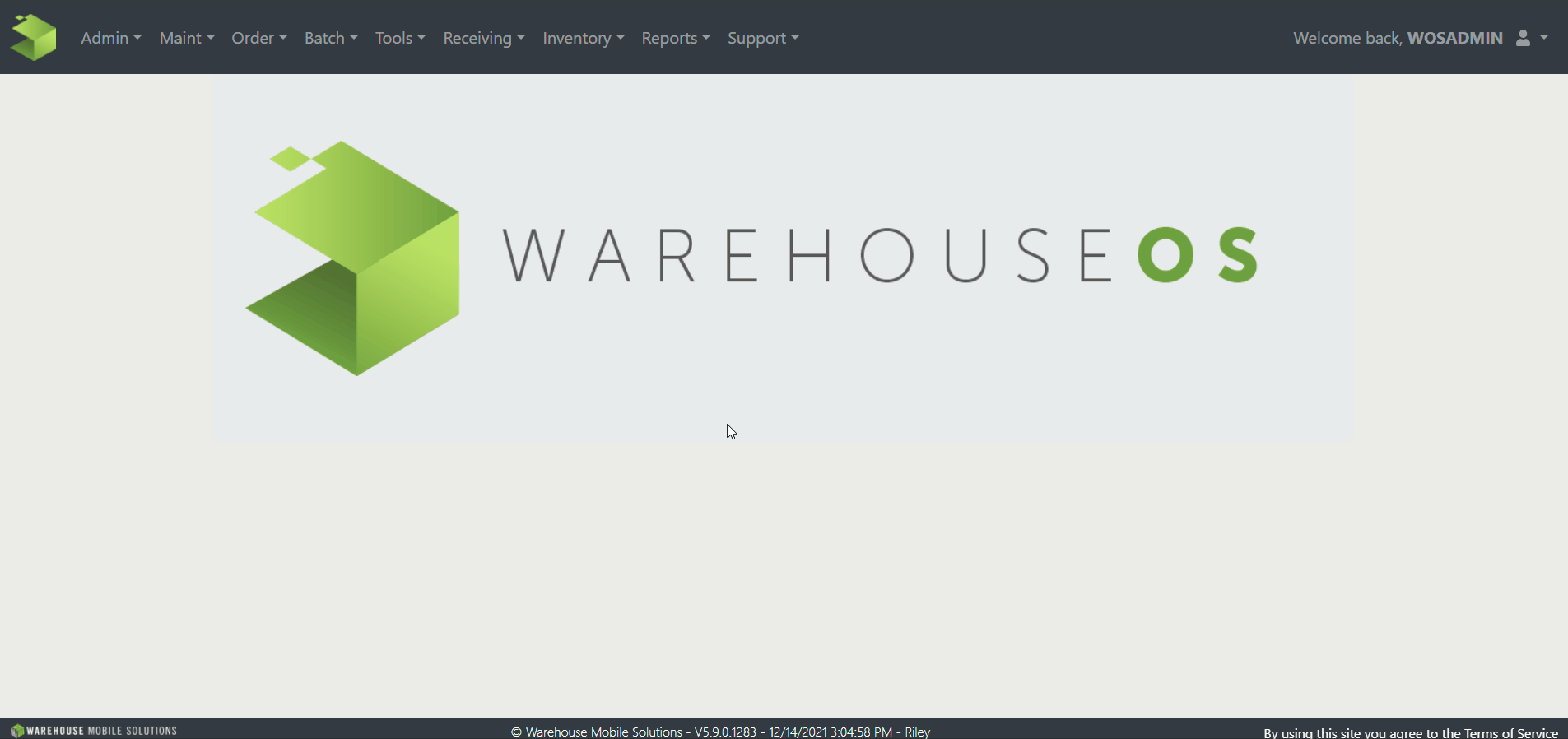Screen dimensions: 1568x739
Task: Click the Warehouse Mobile Solutions footer logo
Action: [94, 730]
